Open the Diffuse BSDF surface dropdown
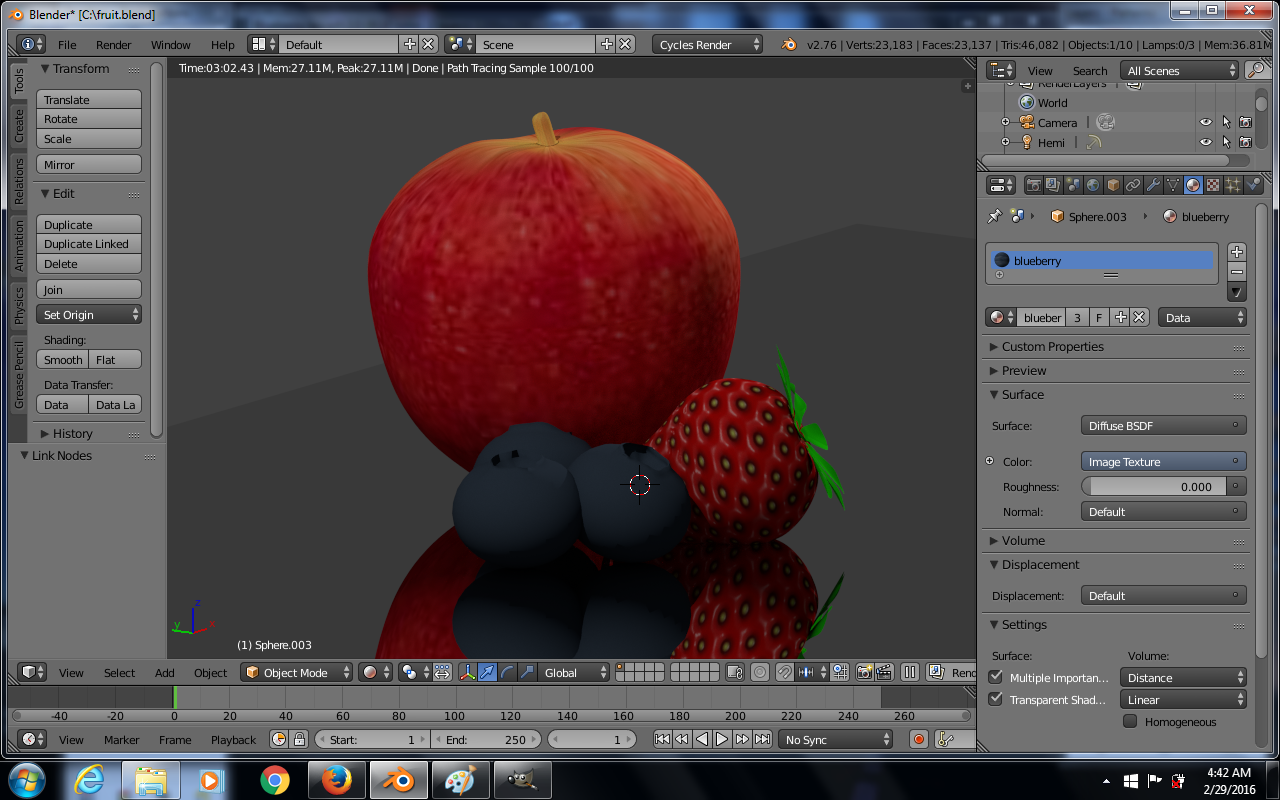Image resolution: width=1280 pixels, height=800 pixels. click(1163, 425)
